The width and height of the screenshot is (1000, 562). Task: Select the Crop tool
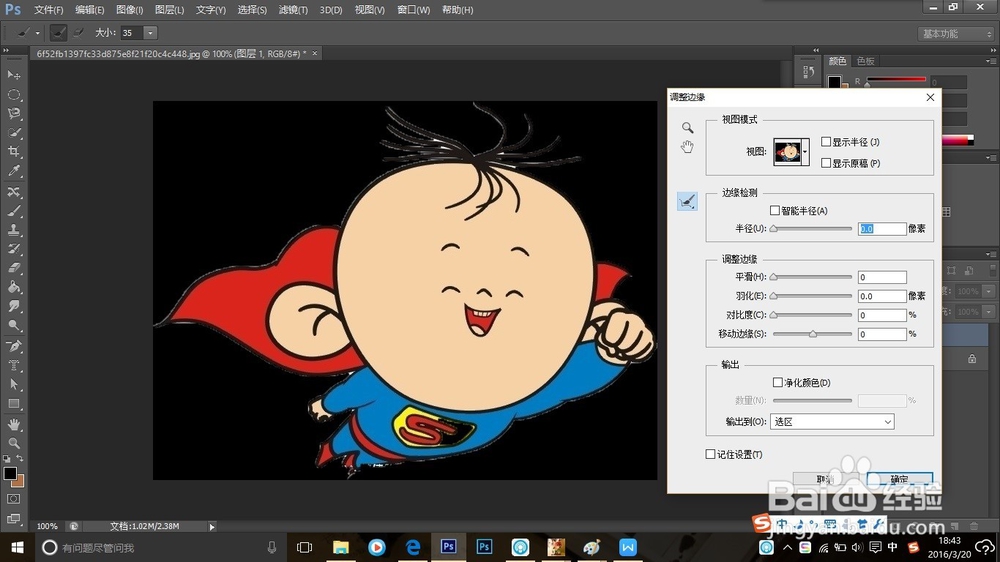click(x=13, y=152)
